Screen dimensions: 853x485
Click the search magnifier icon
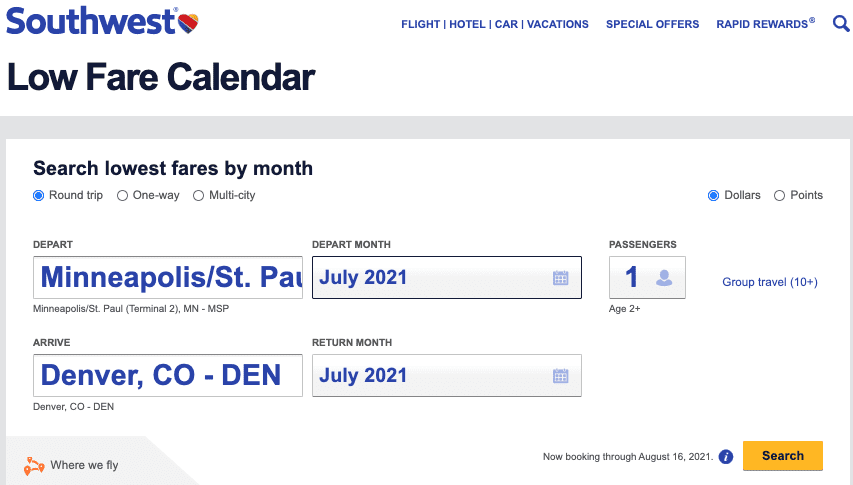pyautogui.click(x=841, y=23)
